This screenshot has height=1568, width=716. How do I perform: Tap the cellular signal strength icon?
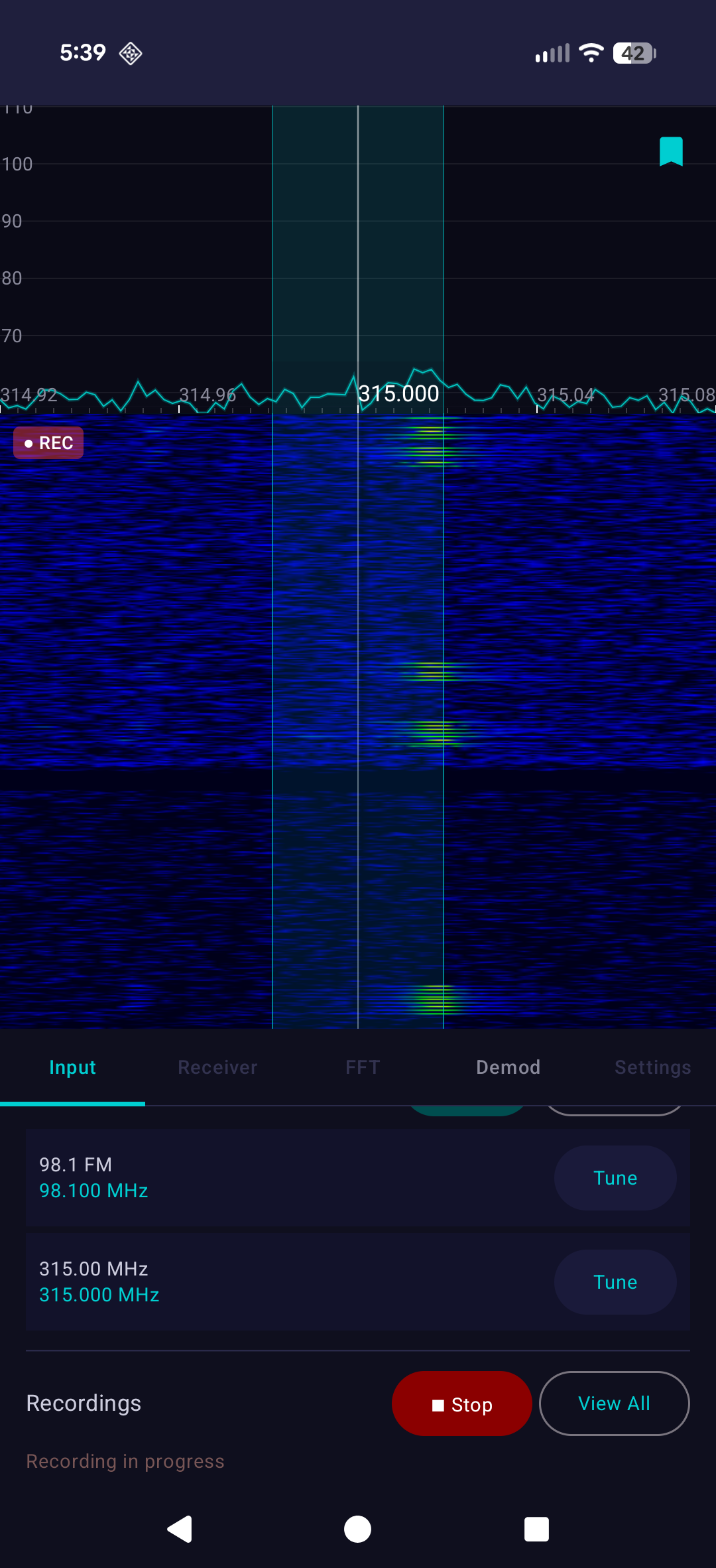552,53
